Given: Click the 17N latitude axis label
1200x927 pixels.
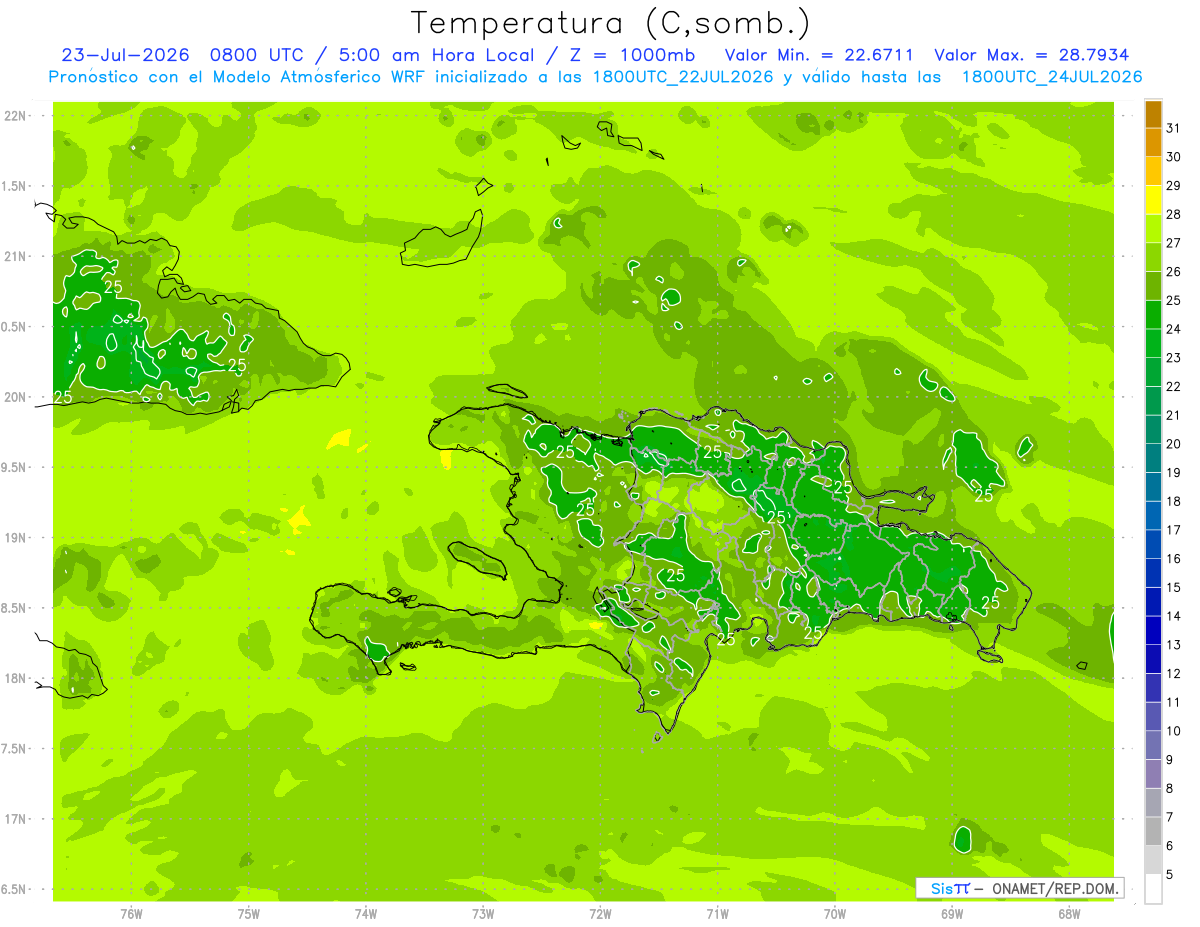Looking at the screenshot, I should (14, 819).
